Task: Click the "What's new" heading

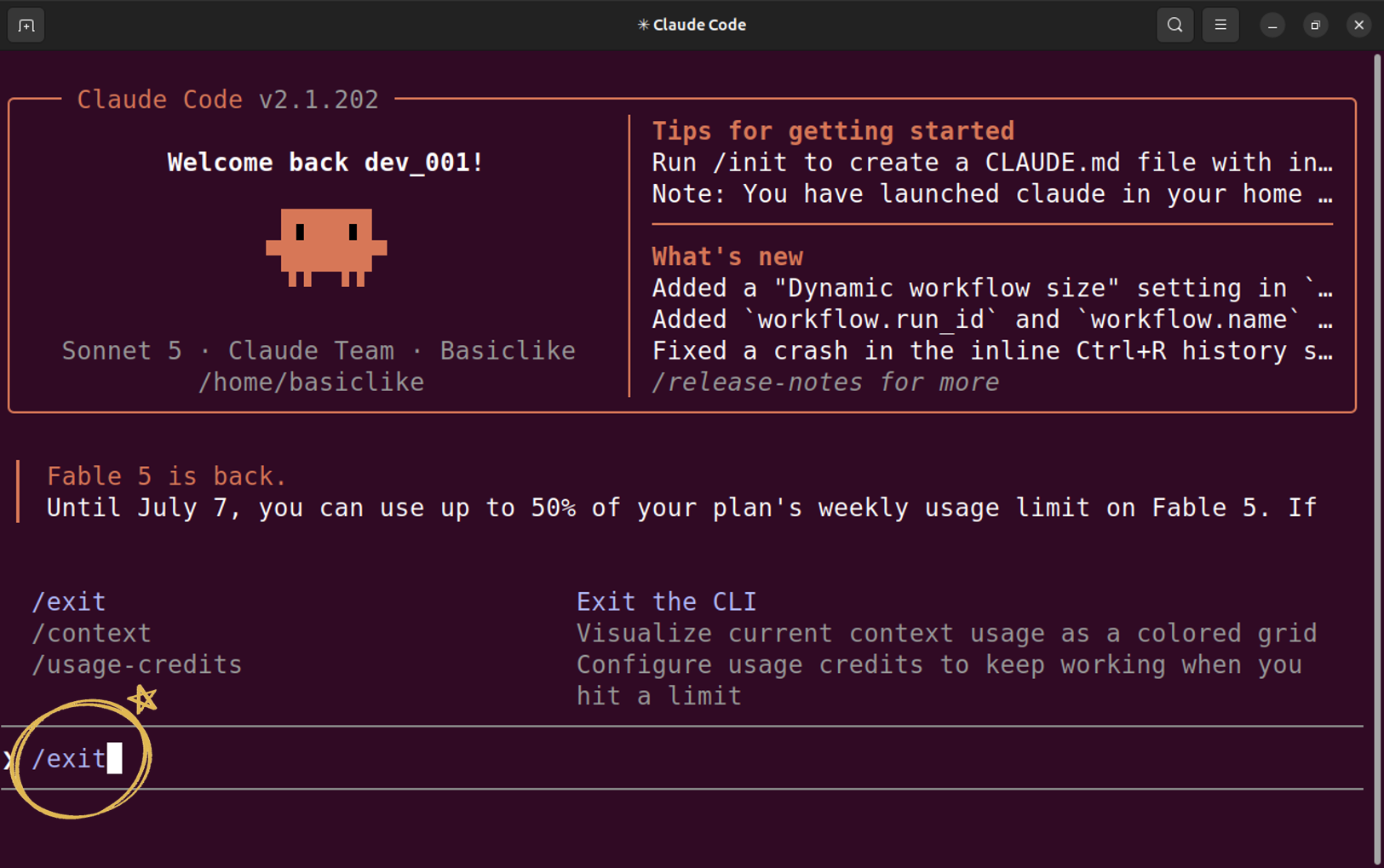Action: coord(727,256)
